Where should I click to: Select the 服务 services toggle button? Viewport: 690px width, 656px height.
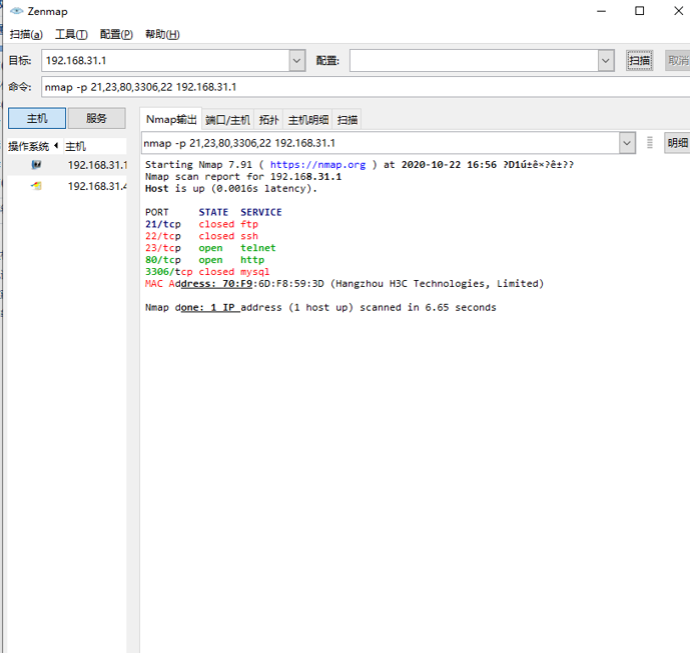[x=96, y=118]
